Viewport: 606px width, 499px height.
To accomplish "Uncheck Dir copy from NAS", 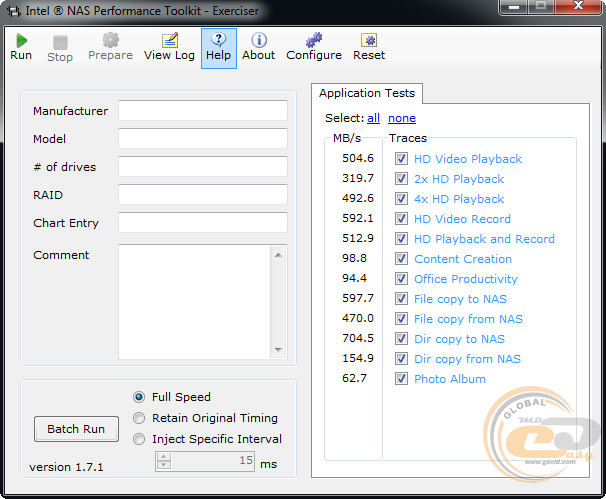I will (401, 359).
